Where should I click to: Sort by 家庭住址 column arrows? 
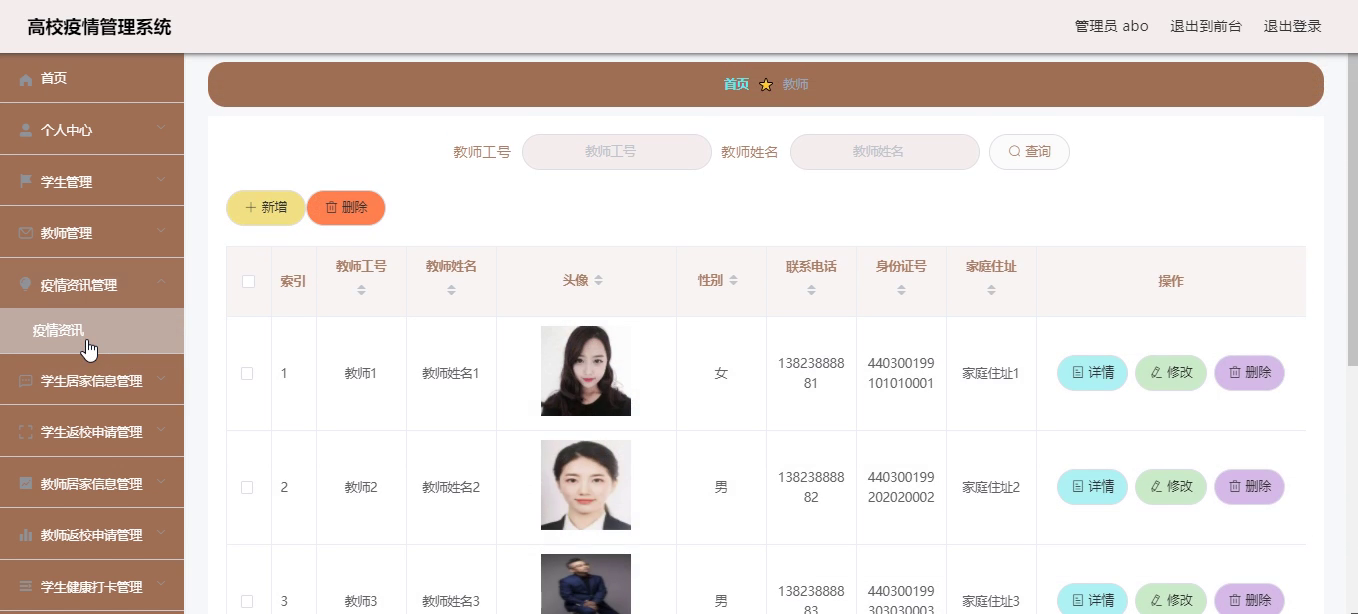point(991,290)
